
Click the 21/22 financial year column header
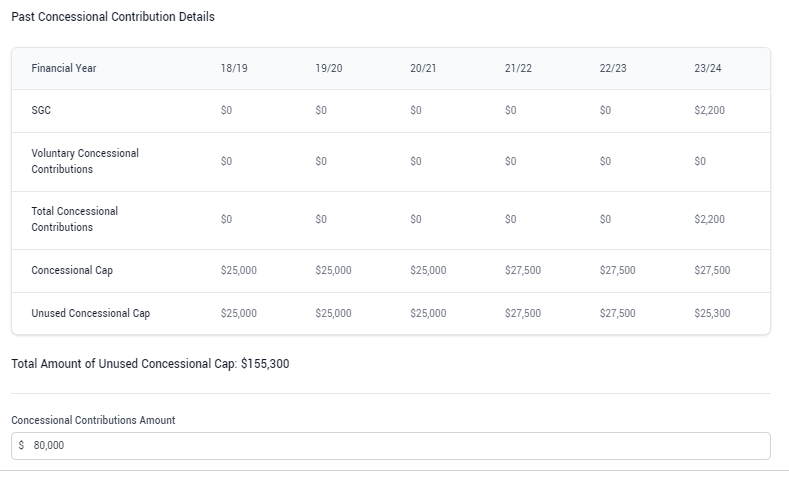pyautogui.click(x=518, y=68)
